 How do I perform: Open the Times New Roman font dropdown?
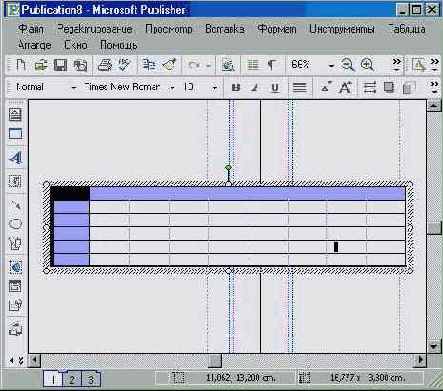172,88
